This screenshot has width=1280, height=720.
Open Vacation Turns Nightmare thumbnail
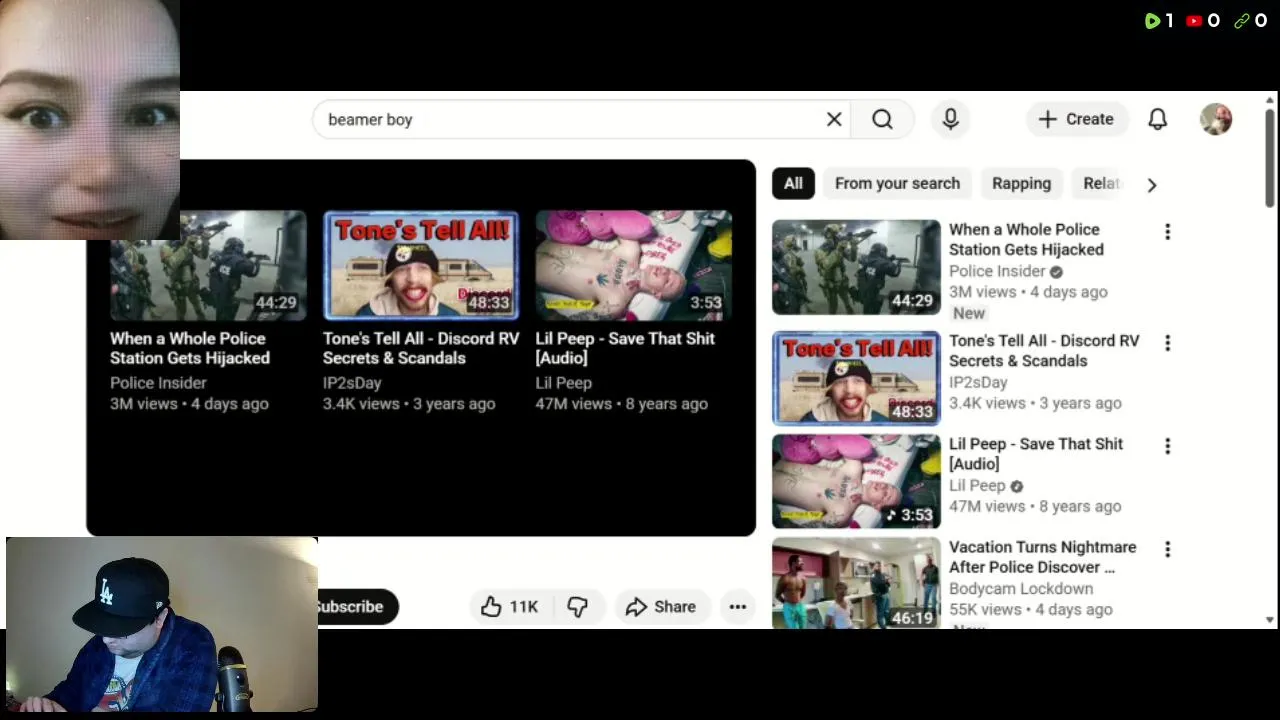coord(856,583)
